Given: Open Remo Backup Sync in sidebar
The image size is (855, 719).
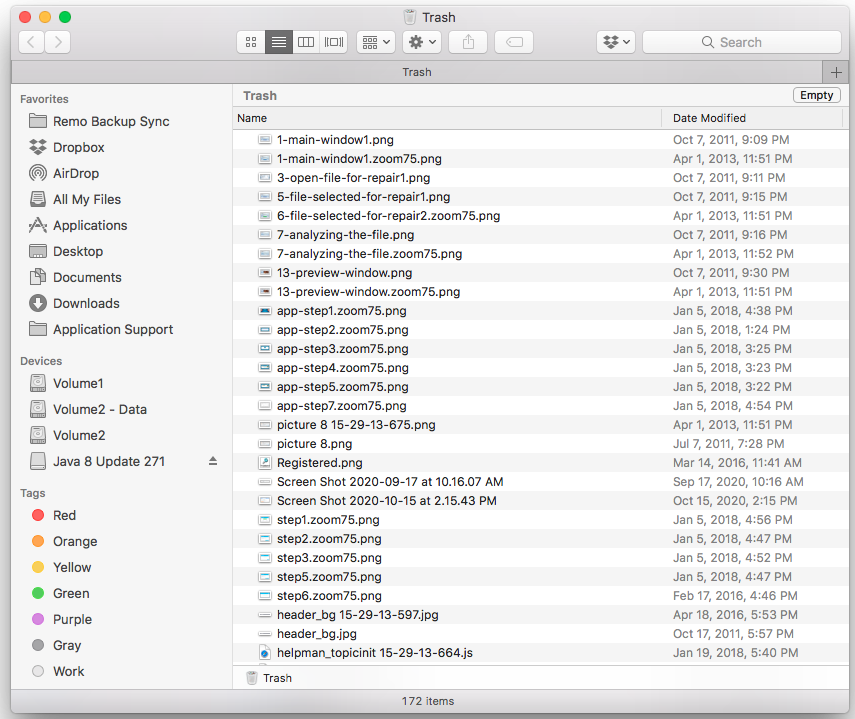Looking at the screenshot, I should tap(111, 121).
